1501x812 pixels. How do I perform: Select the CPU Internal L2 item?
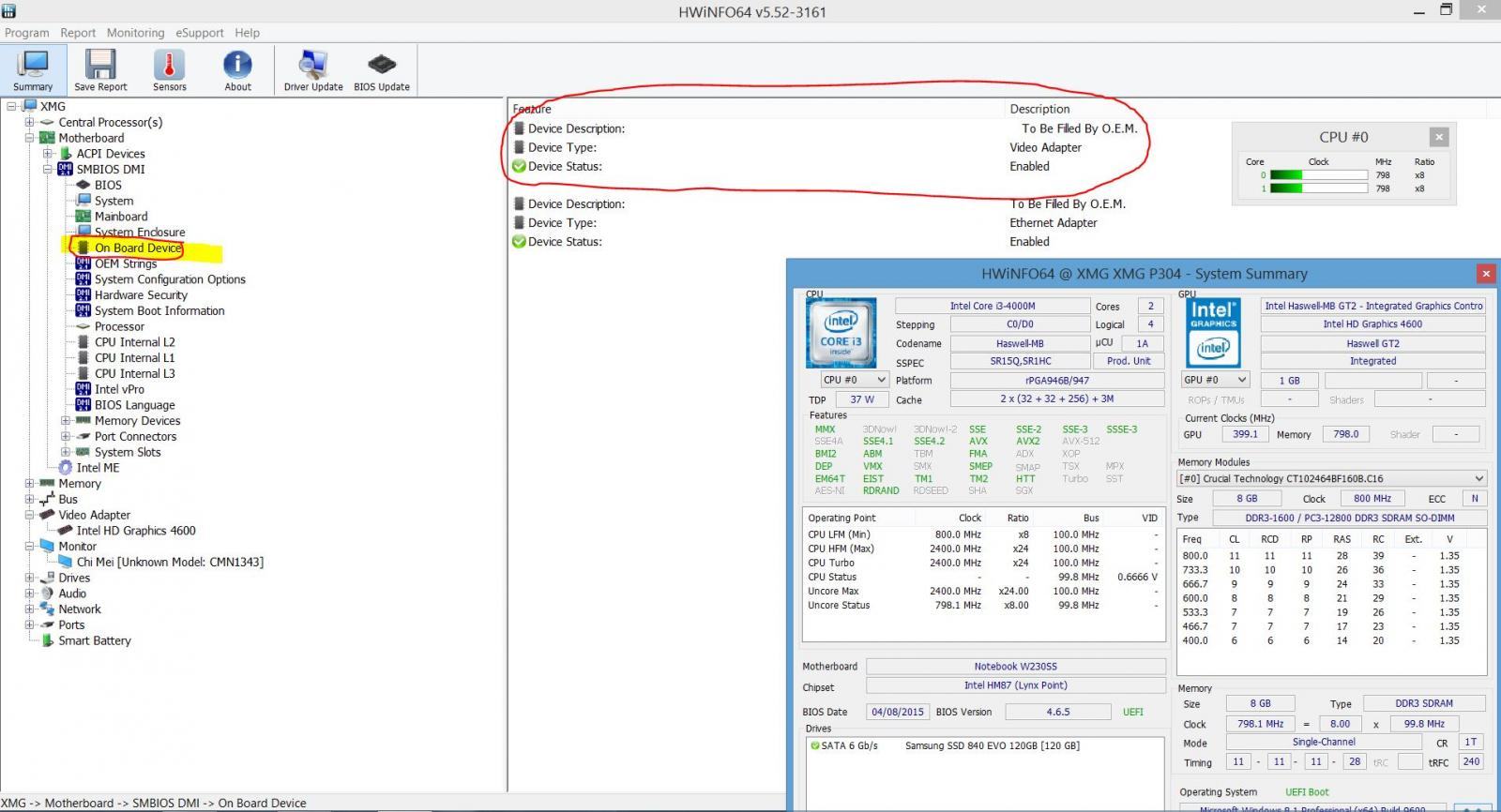(134, 342)
